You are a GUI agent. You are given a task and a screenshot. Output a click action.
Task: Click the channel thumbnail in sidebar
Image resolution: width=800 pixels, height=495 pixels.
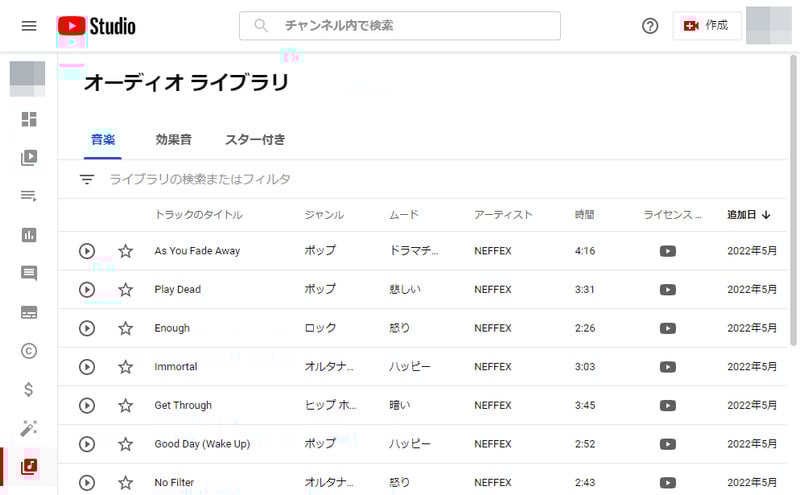point(28,79)
